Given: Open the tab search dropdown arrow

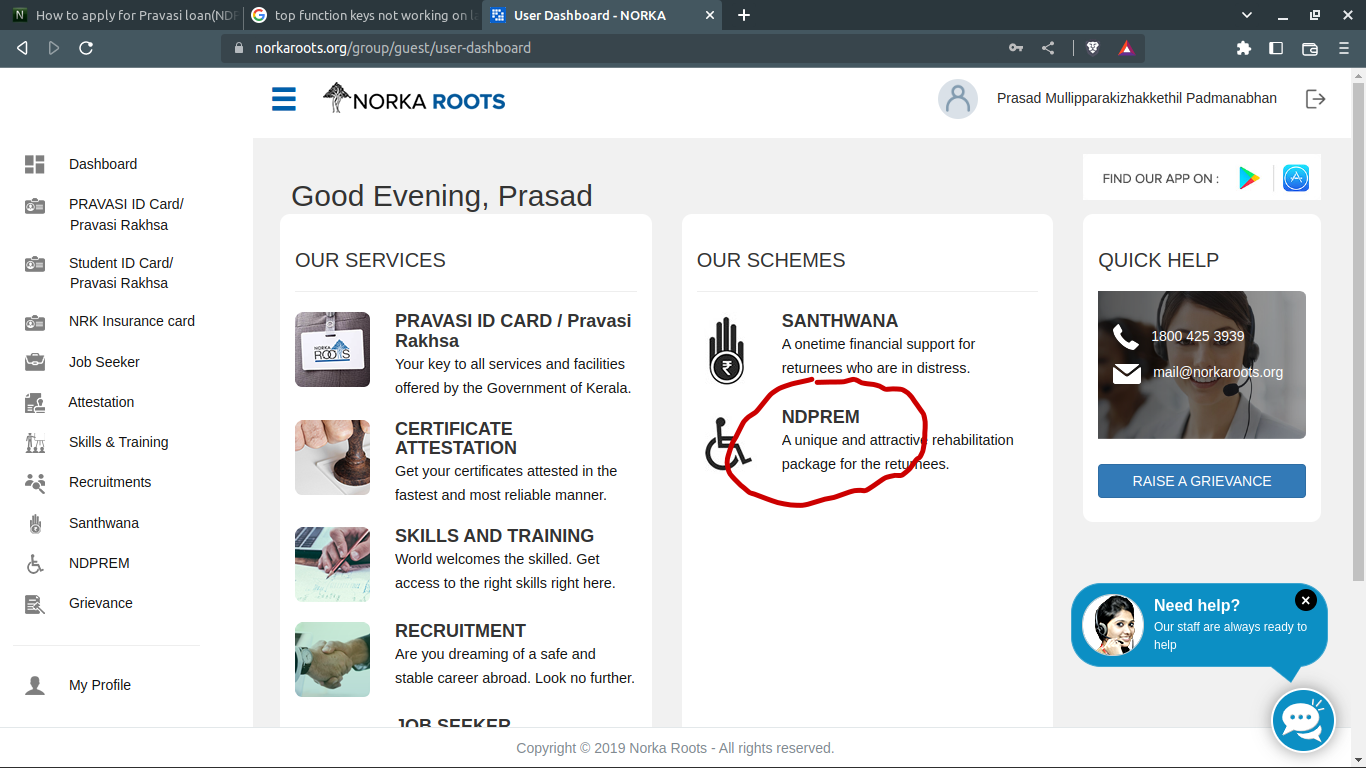Looking at the screenshot, I should (x=1246, y=15).
